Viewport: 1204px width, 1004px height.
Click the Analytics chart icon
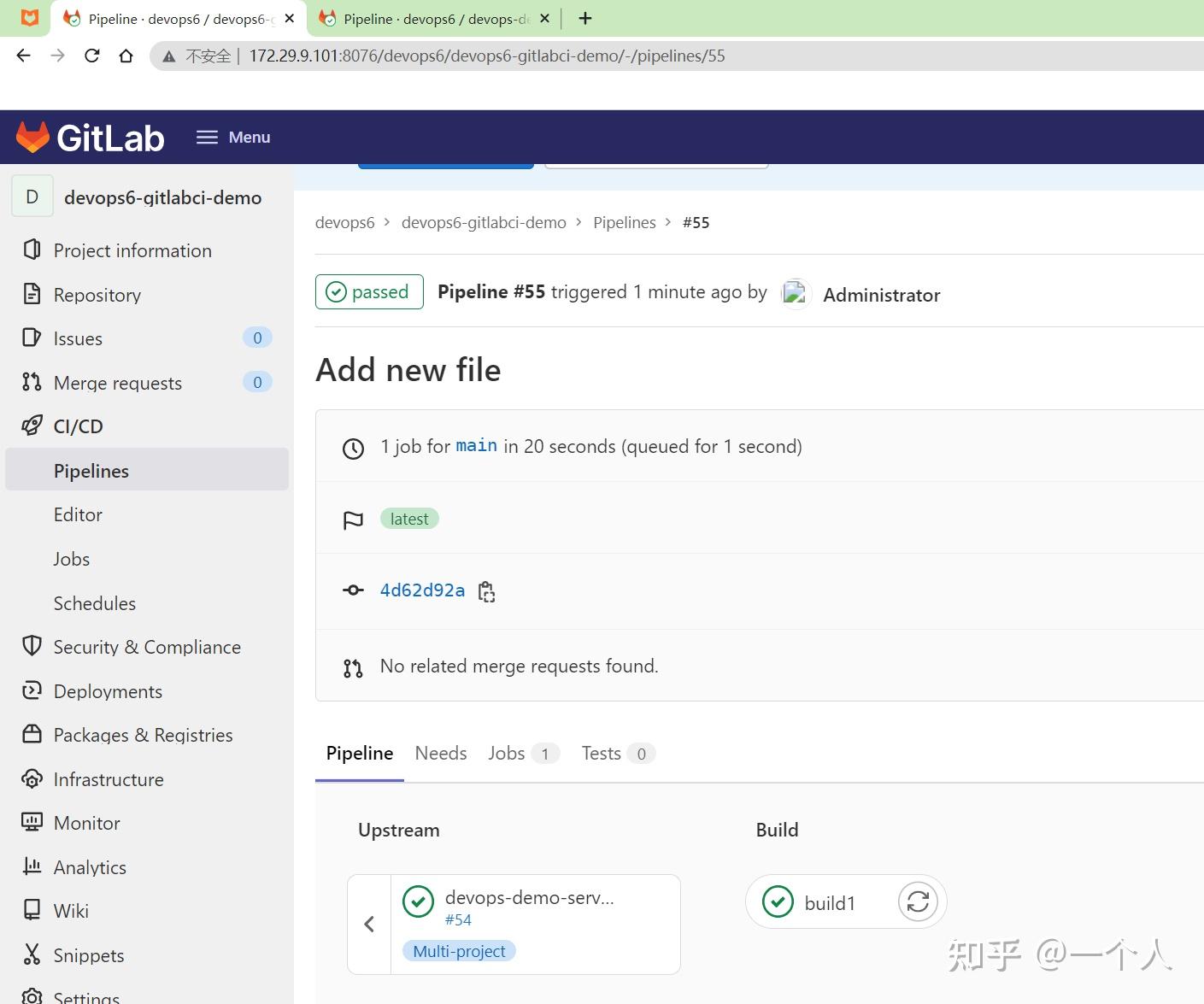[32, 866]
